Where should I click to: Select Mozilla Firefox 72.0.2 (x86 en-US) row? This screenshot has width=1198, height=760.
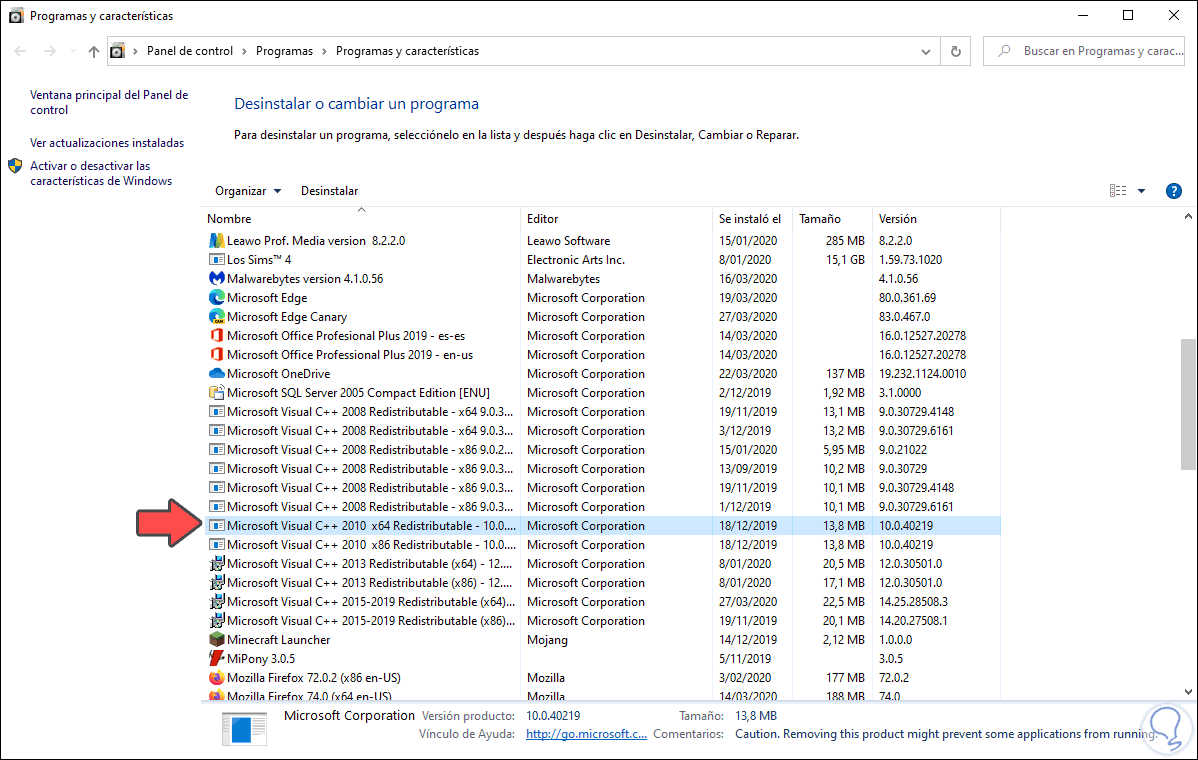point(602,678)
